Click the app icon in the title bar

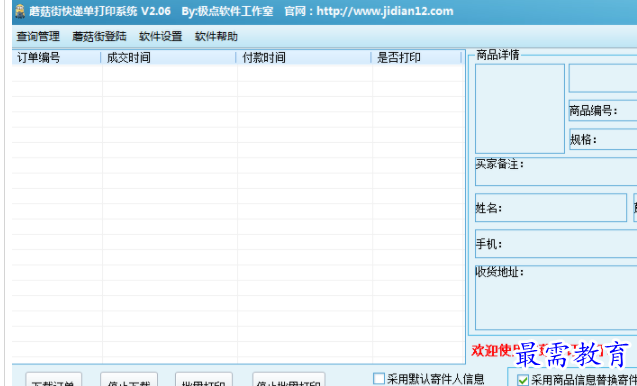pos(20,11)
